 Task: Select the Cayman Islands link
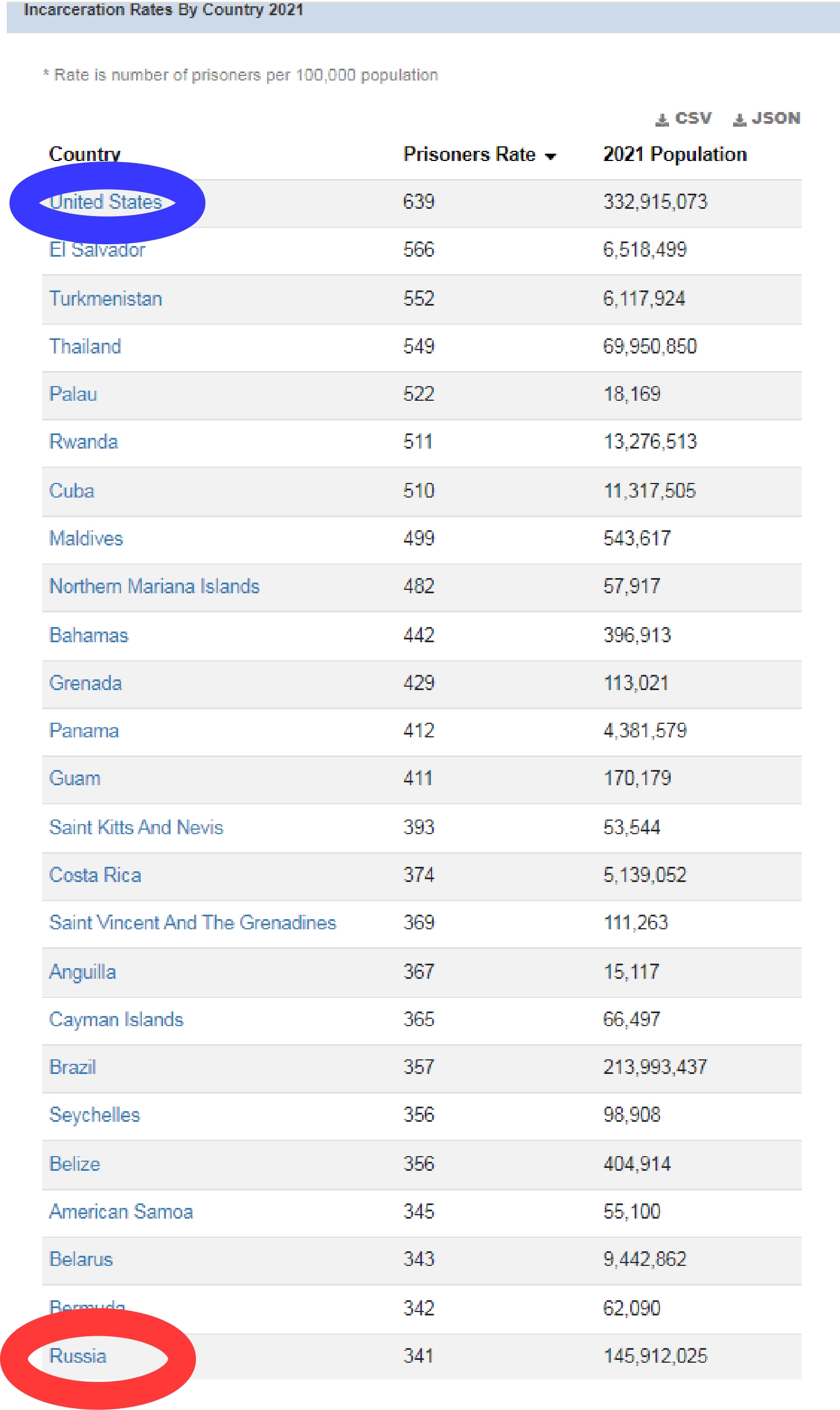[x=116, y=1019]
